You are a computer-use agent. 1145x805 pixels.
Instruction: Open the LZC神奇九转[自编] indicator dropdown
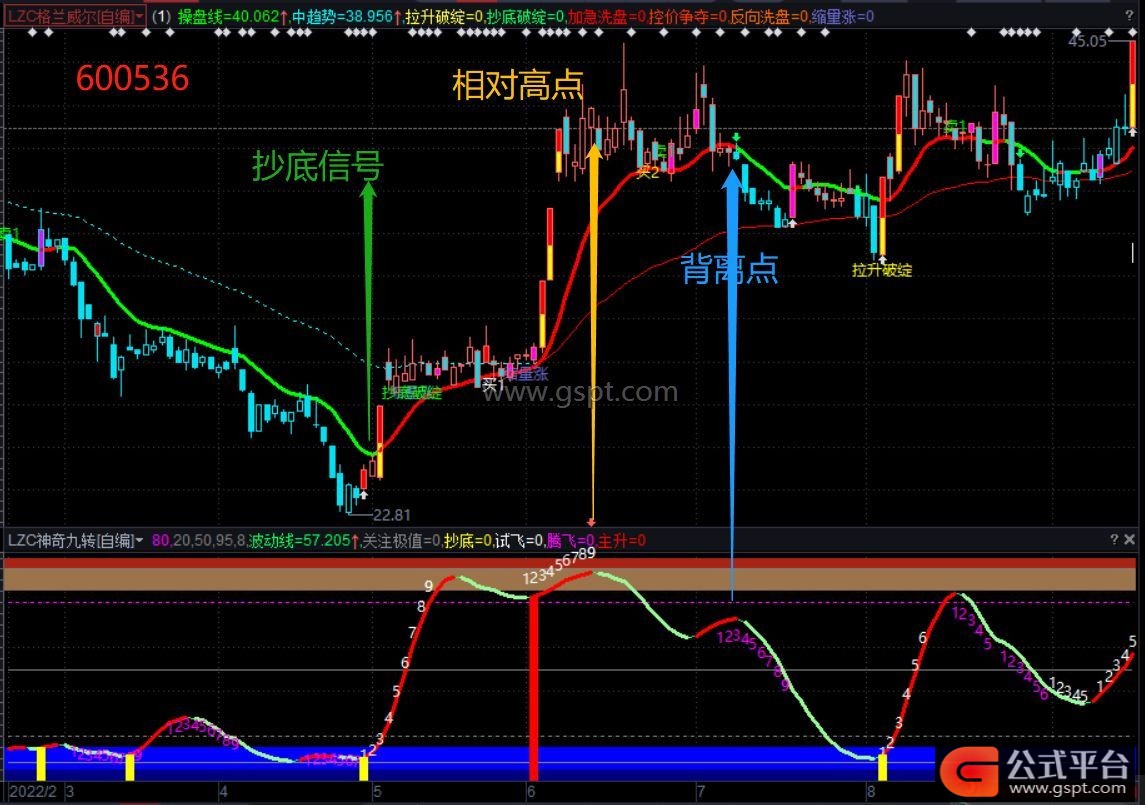point(75,541)
